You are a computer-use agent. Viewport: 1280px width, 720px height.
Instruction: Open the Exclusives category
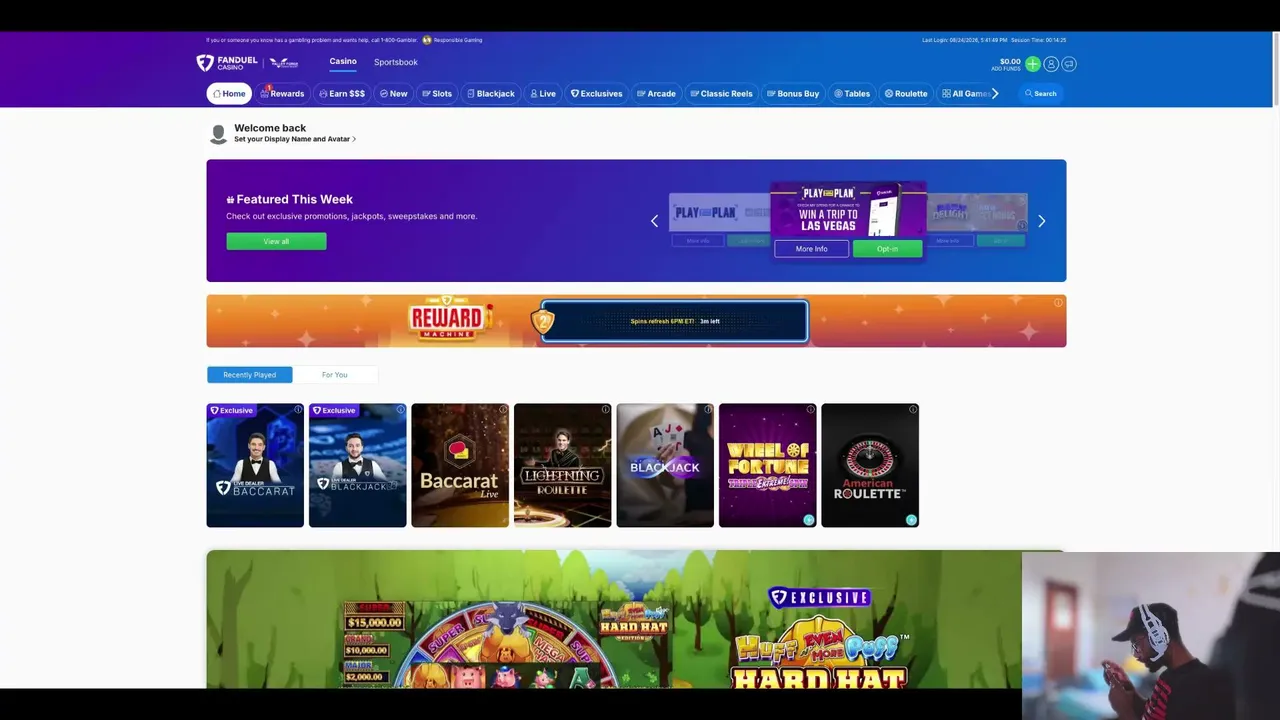point(597,94)
